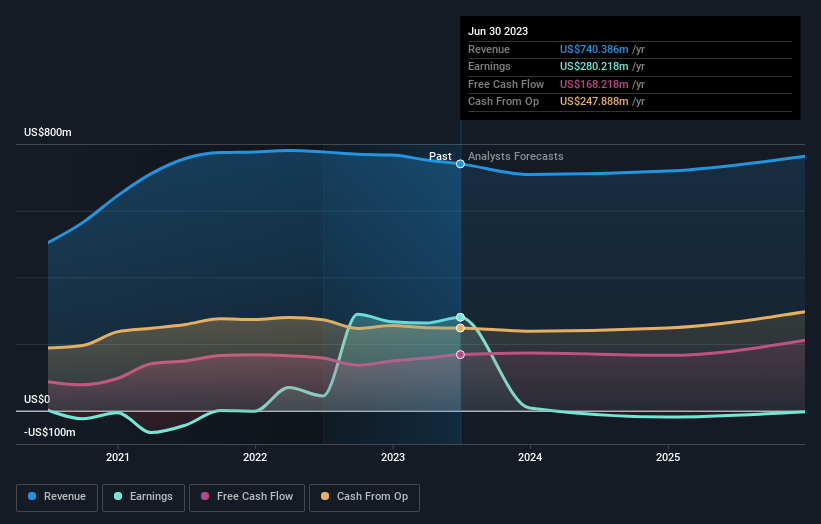The width and height of the screenshot is (821, 524).
Task: Click the 2022 x-axis label
Action: pos(255,457)
